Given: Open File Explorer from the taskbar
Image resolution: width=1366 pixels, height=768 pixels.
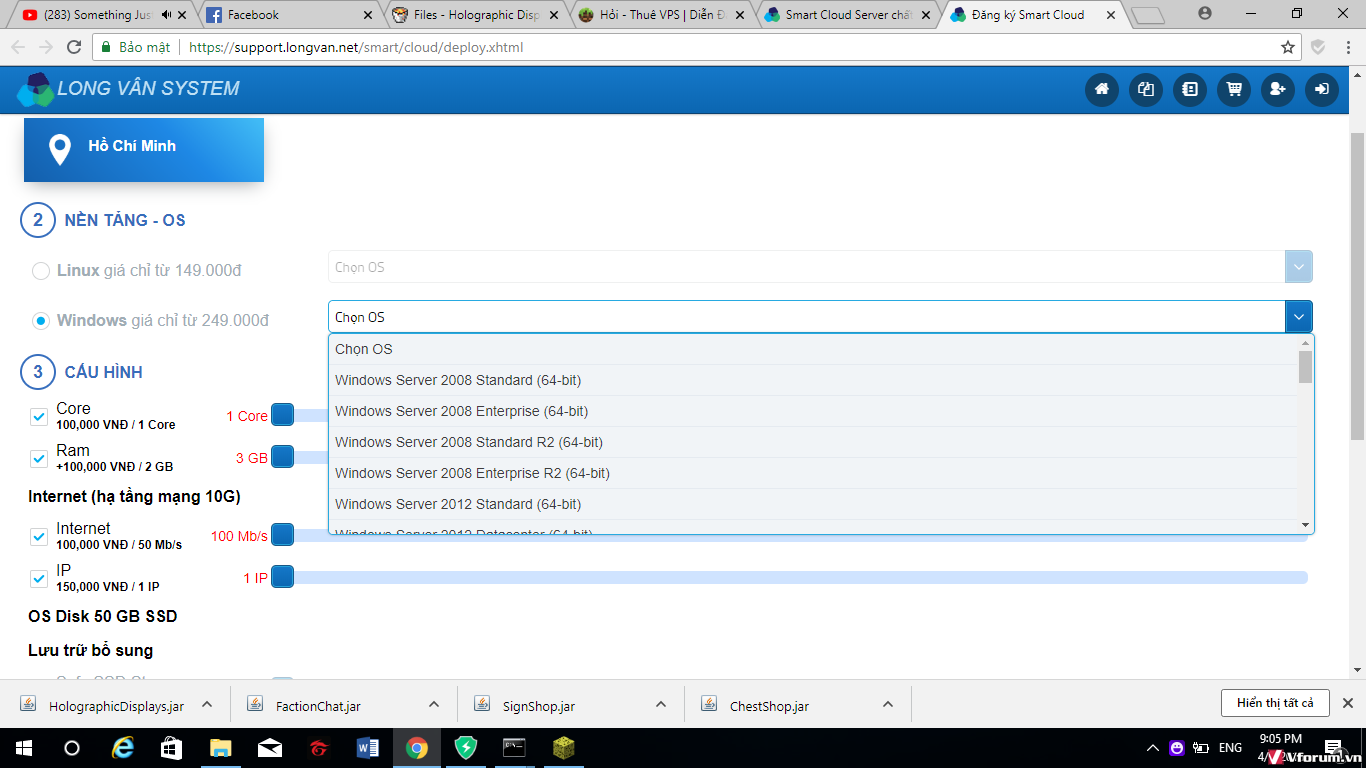Looking at the screenshot, I should point(221,748).
